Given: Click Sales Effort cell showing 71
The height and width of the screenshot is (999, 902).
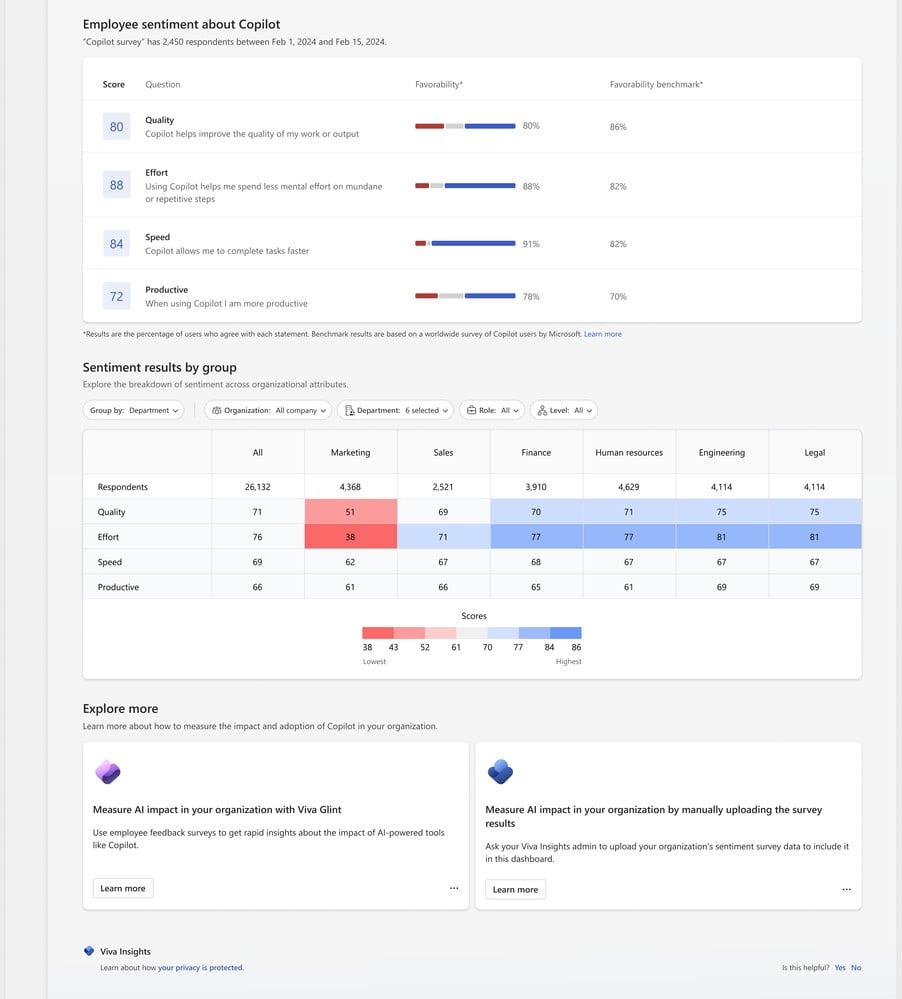Looking at the screenshot, I should 443,536.
